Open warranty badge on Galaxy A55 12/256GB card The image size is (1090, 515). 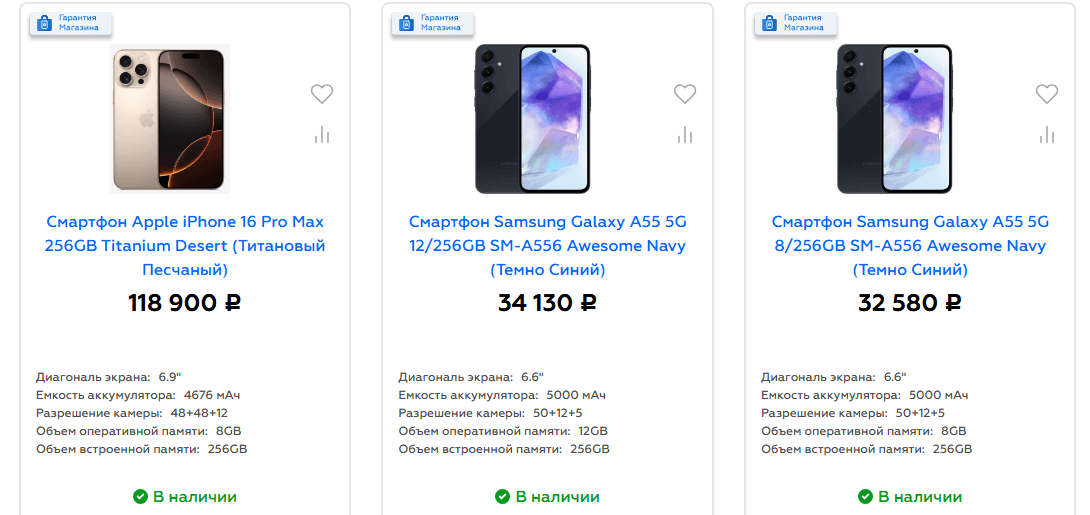(432, 23)
